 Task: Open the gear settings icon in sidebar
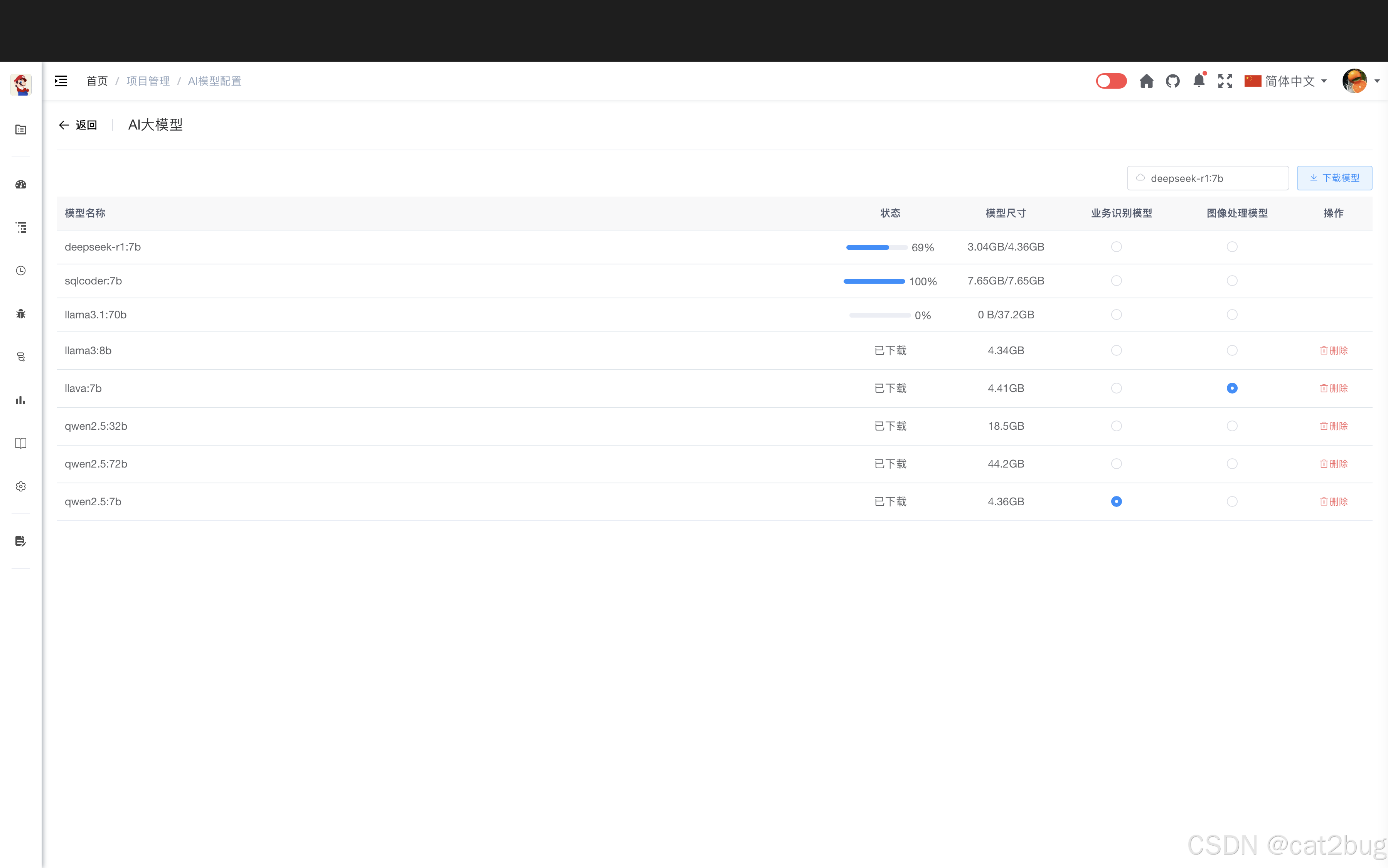(21, 486)
